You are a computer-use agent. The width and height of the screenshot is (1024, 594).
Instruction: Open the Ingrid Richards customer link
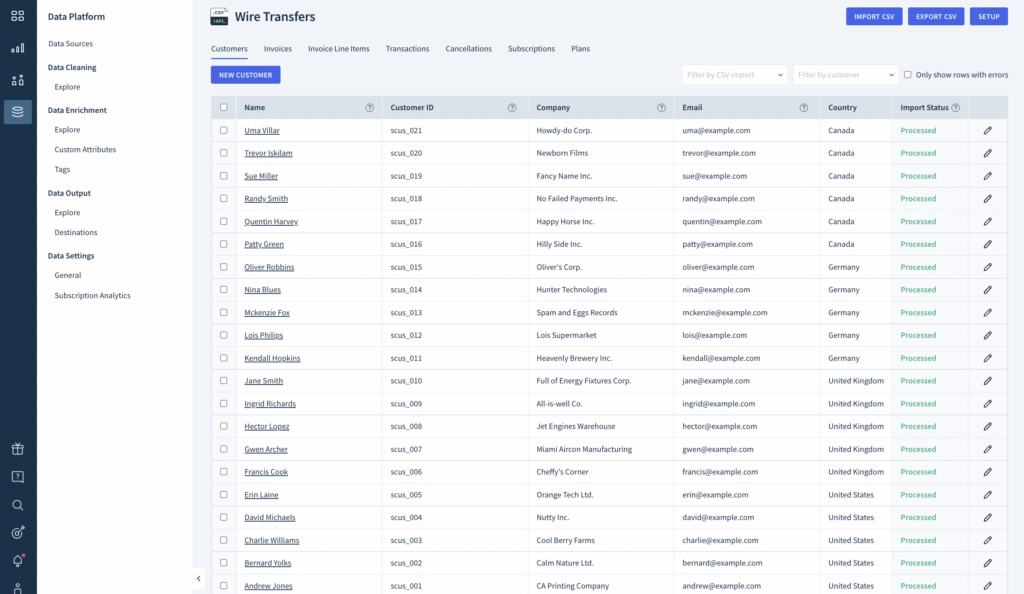[270, 404]
